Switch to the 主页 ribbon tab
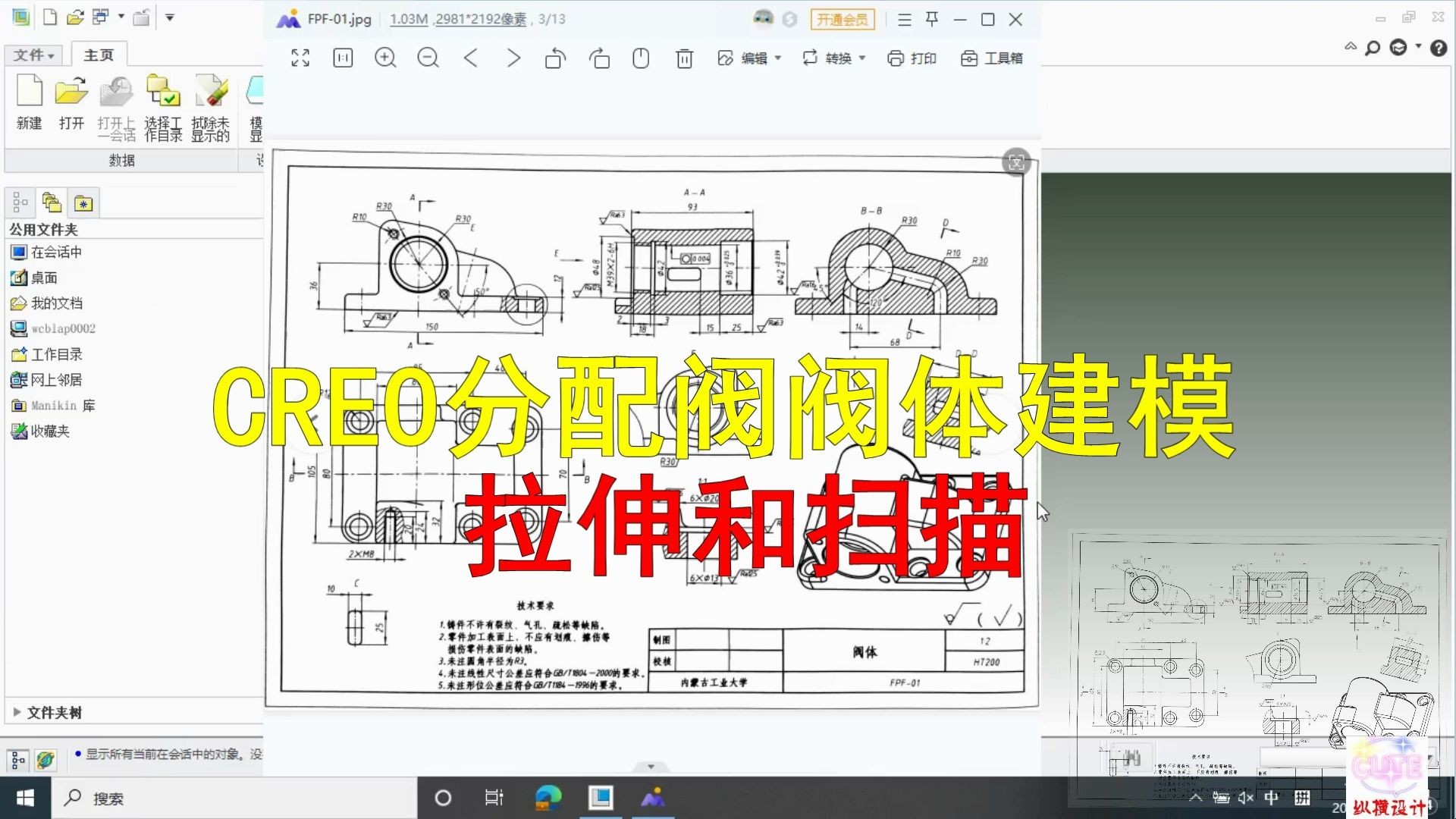 [97, 54]
